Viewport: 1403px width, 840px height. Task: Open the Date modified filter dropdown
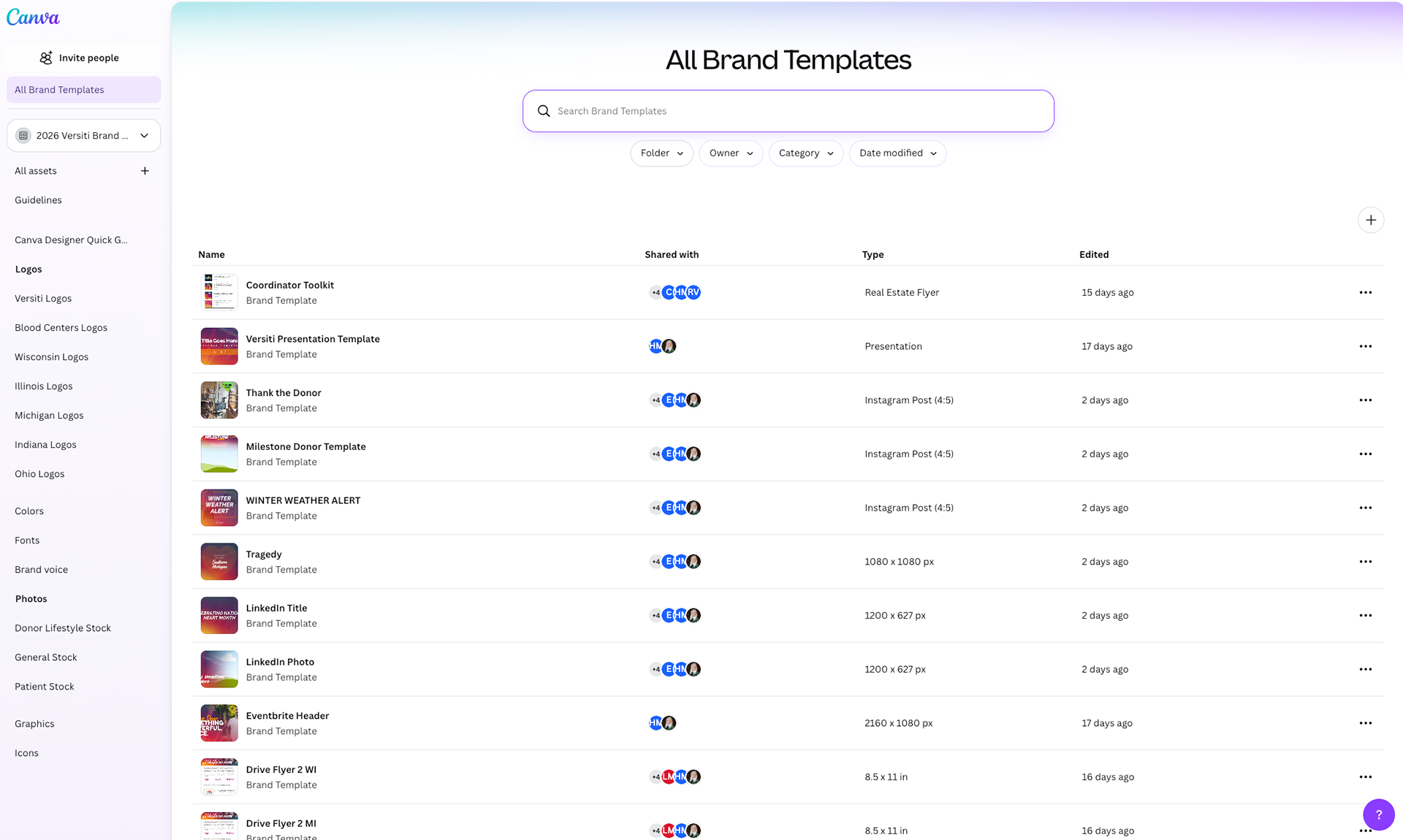[897, 153]
